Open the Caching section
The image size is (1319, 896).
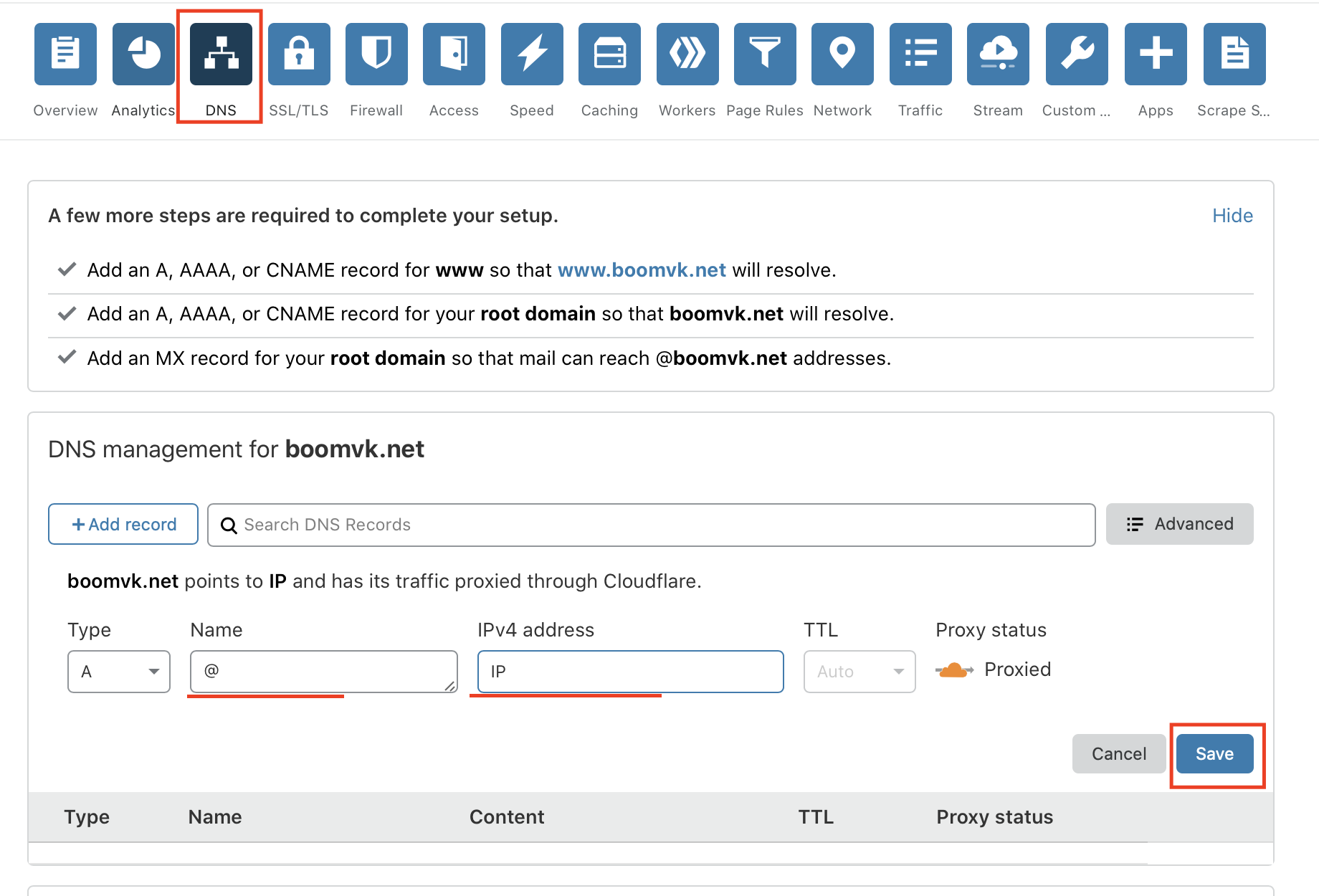click(x=609, y=54)
